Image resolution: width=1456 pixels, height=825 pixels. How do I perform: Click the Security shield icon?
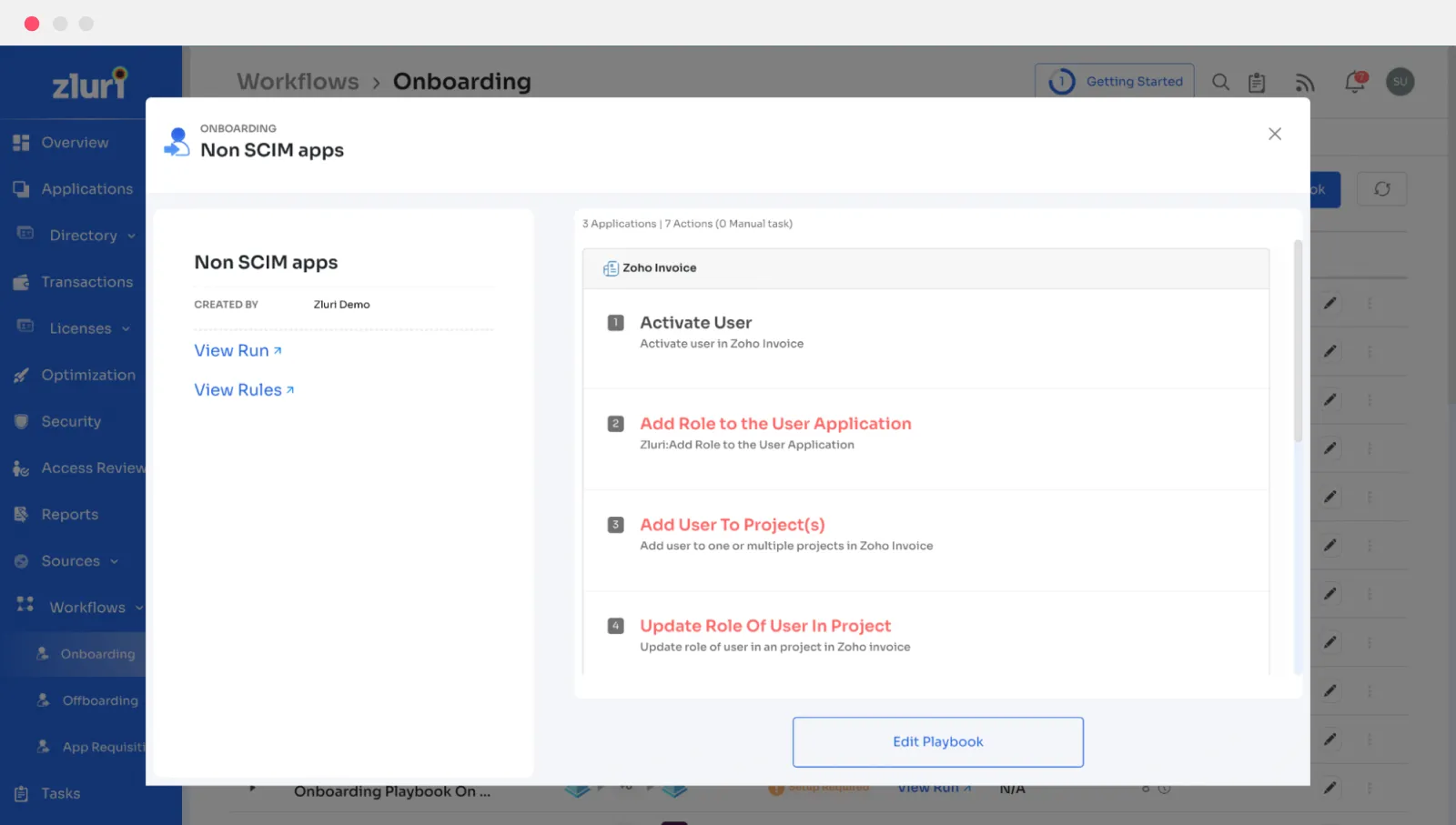click(x=21, y=421)
